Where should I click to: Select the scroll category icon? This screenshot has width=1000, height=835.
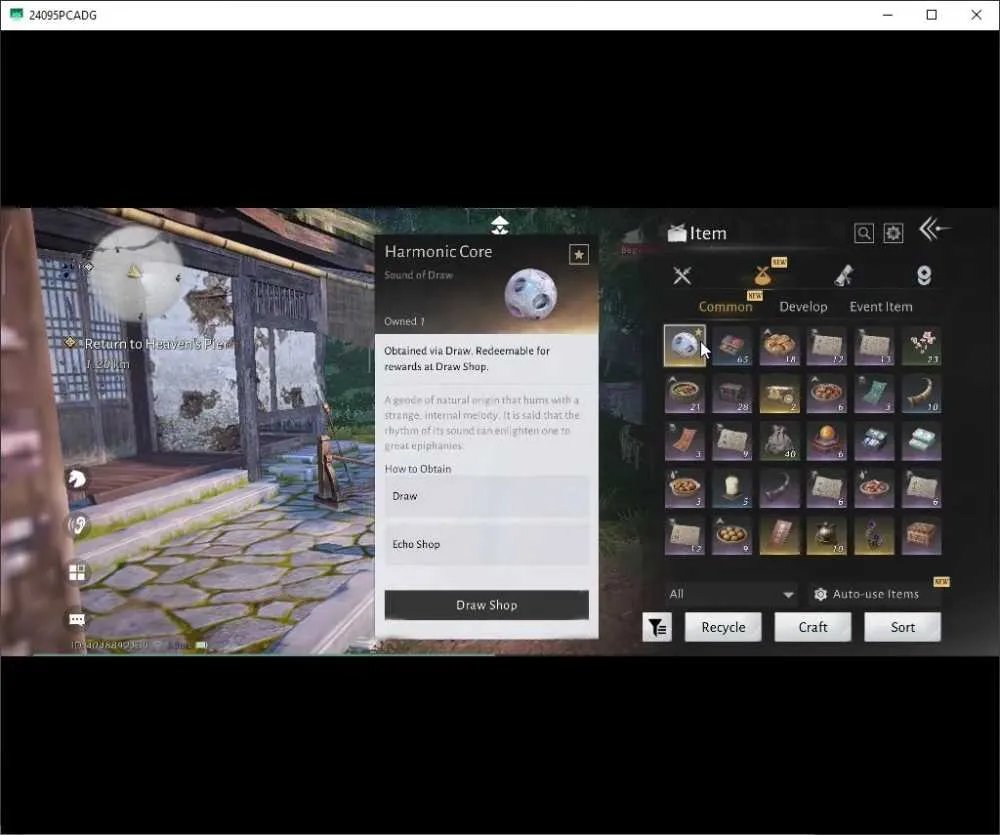click(x=844, y=276)
